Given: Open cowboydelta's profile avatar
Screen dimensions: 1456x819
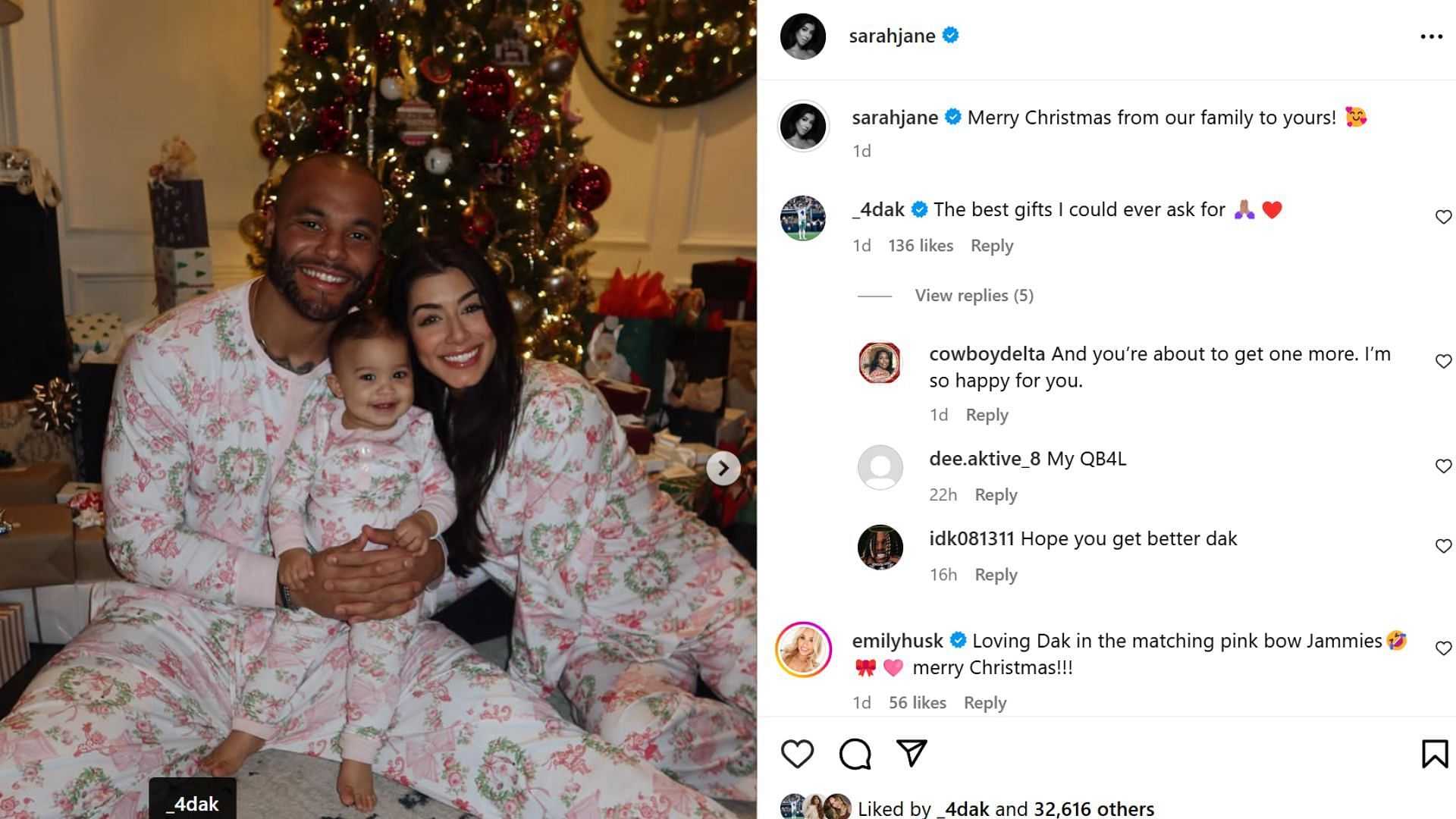Looking at the screenshot, I should tap(880, 362).
